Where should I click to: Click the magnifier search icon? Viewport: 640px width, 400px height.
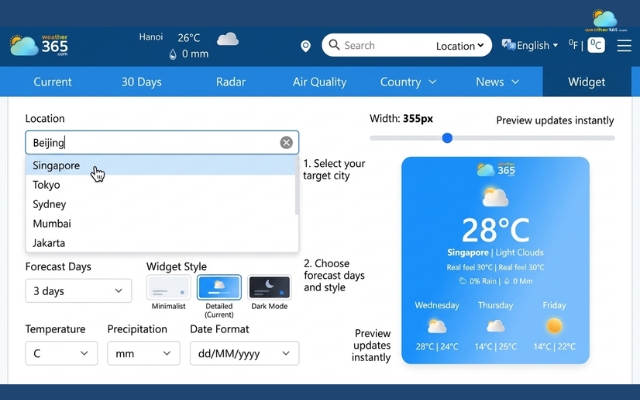click(334, 44)
